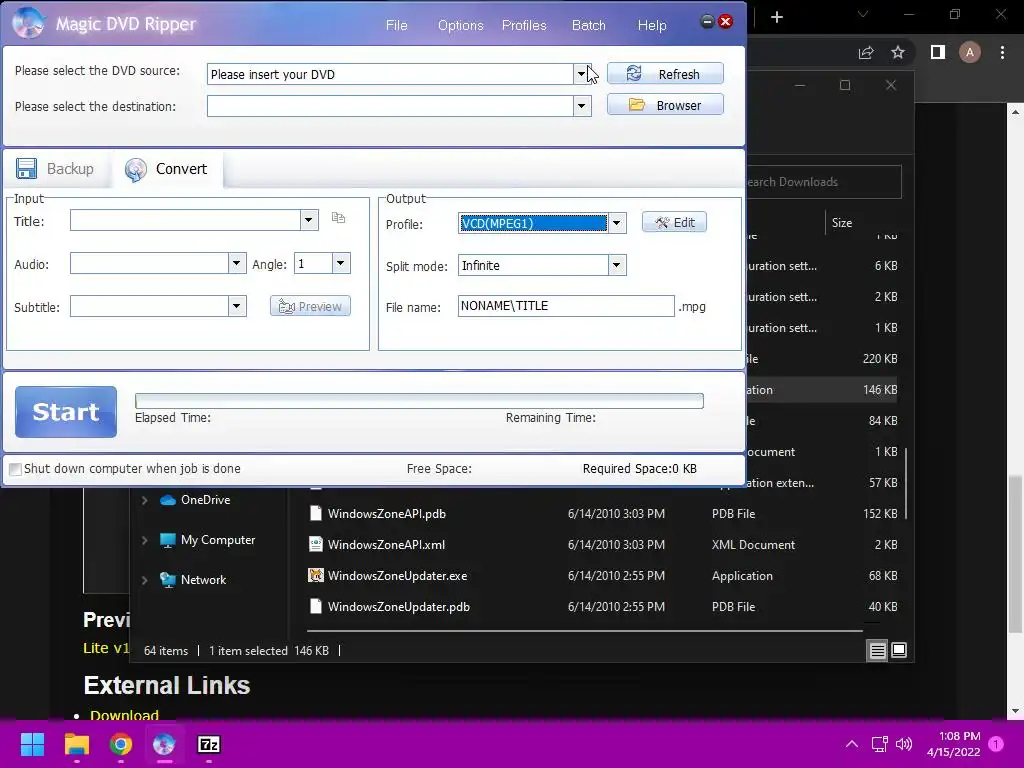Open the File menu

click(396, 25)
